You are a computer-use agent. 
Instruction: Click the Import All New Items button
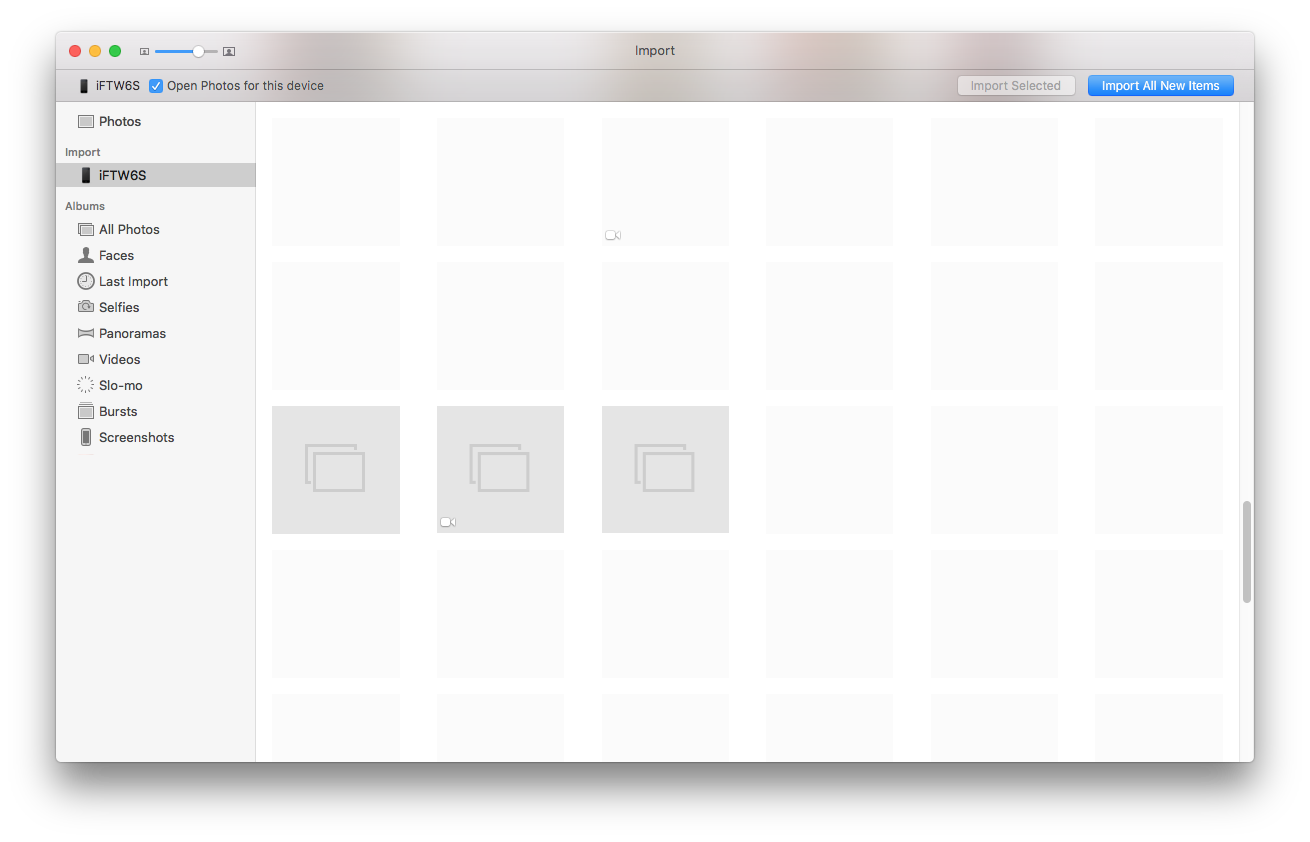[x=1160, y=85]
